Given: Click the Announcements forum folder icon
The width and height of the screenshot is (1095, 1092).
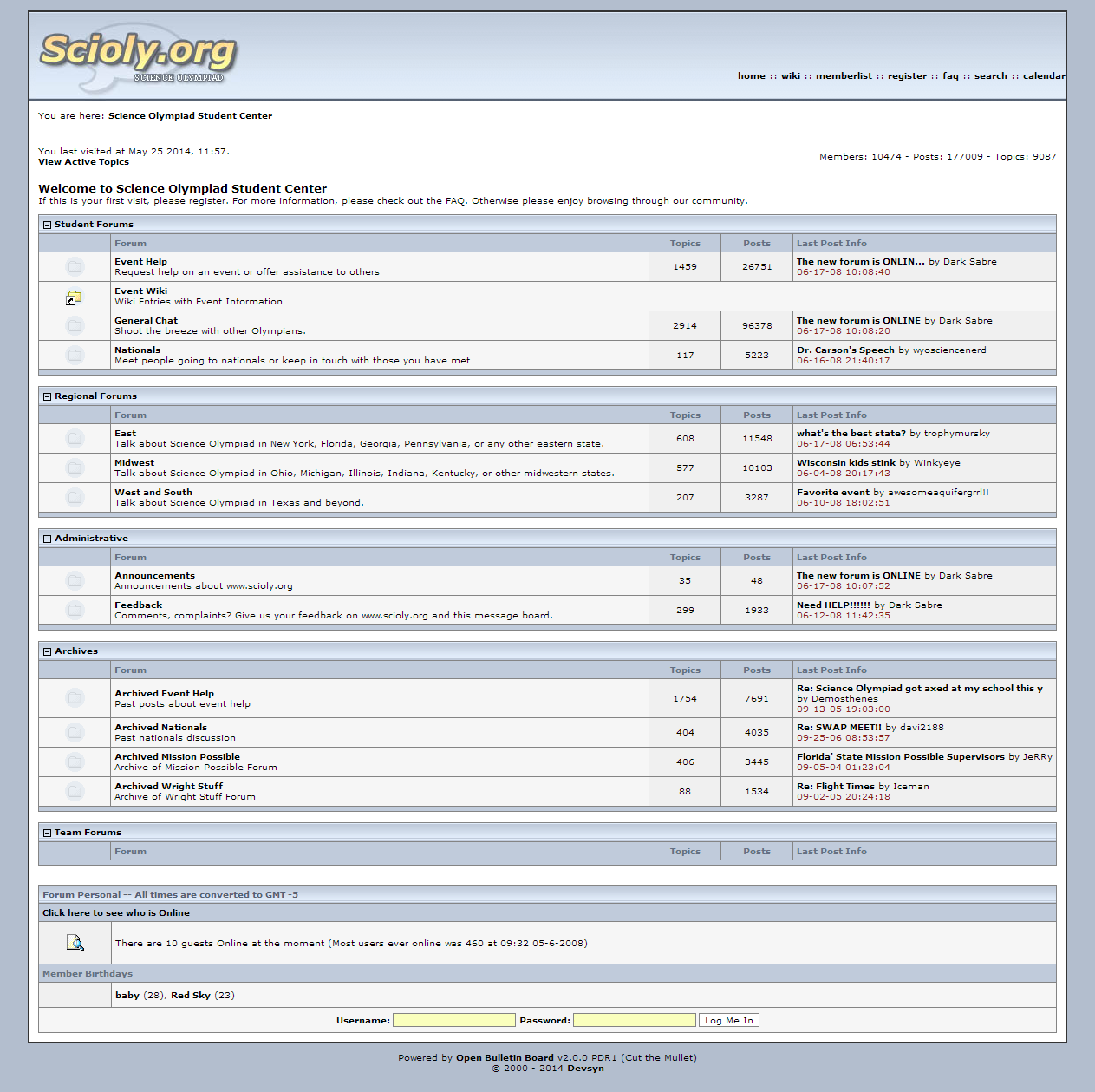Looking at the screenshot, I should tap(75, 580).
